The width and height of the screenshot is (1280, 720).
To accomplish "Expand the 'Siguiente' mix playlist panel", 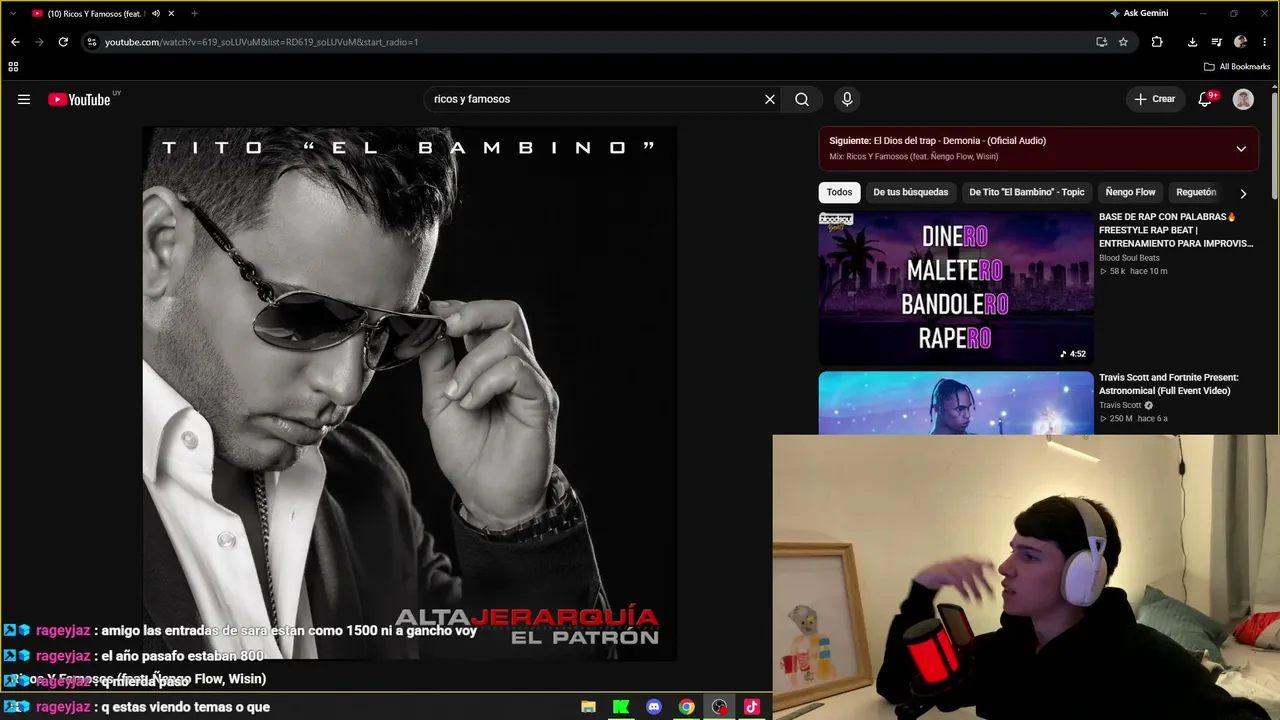I will click(x=1241, y=149).
